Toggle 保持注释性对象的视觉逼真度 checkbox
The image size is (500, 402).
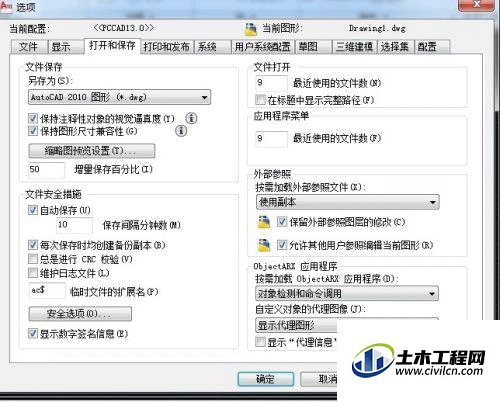pos(33,118)
